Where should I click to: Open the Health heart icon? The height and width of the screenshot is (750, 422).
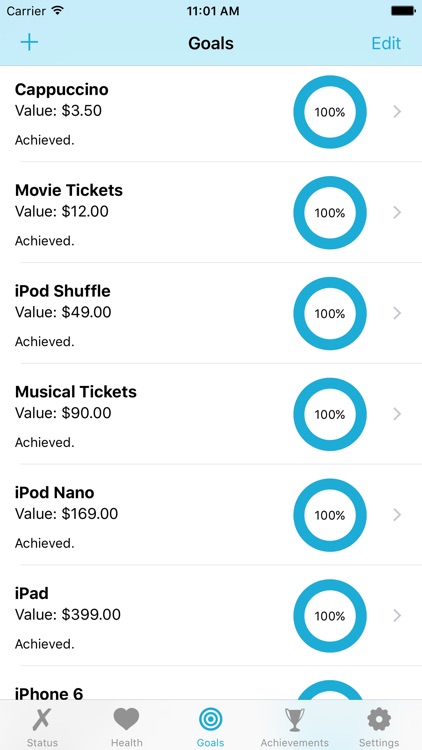(x=126, y=719)
